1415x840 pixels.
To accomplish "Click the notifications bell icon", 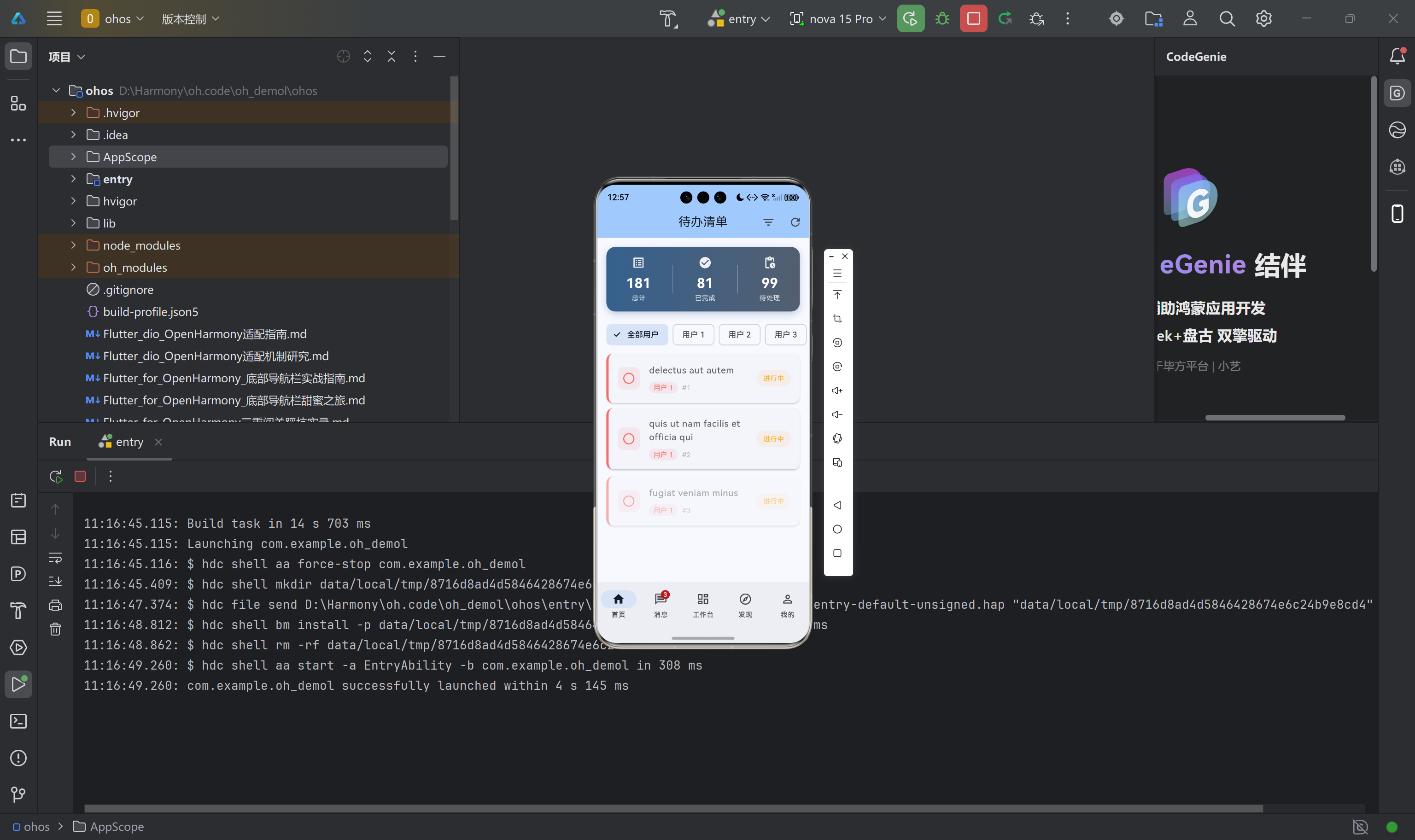I will (x=1397, y=56).
